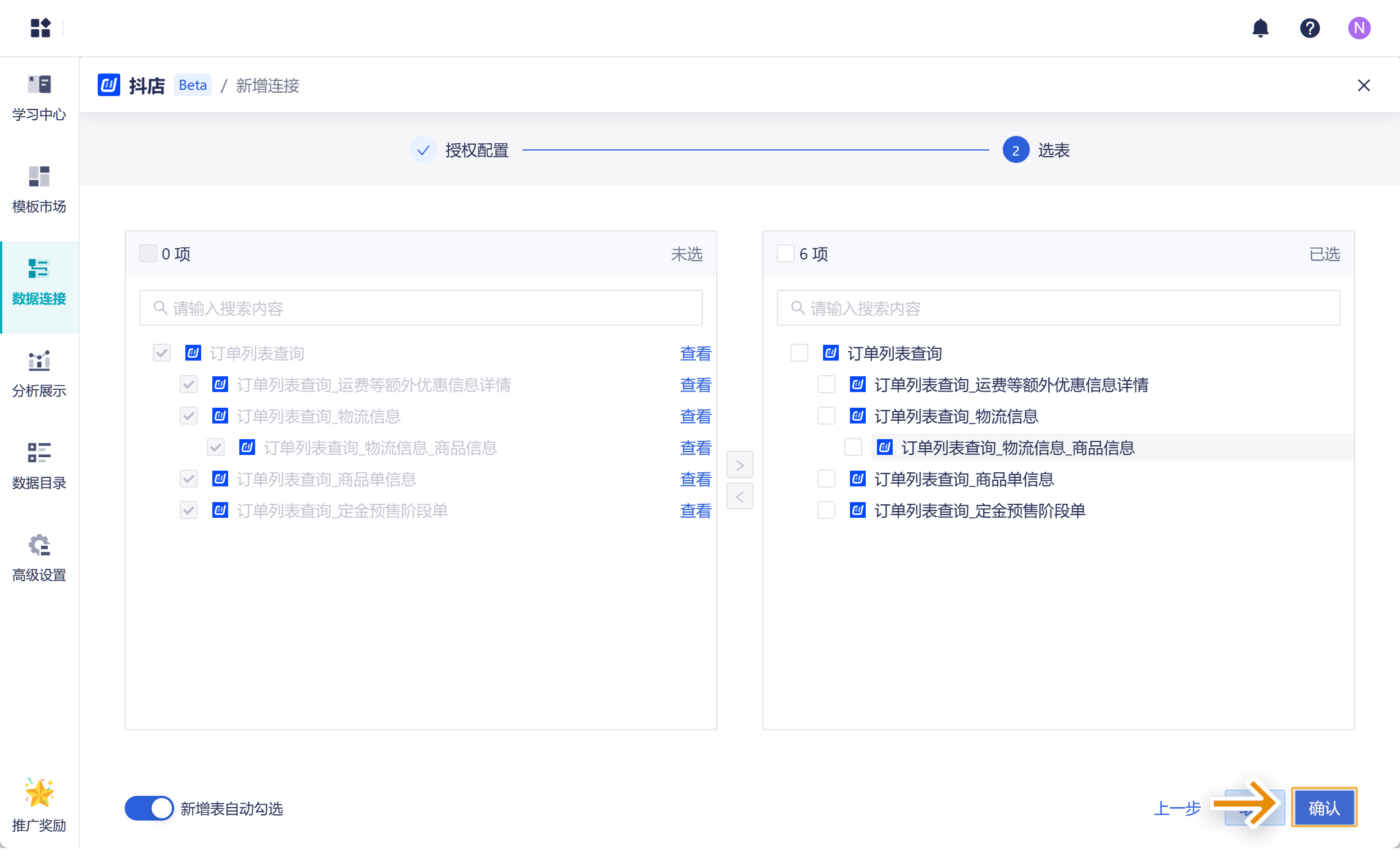Open the user avatar N menu
1400x852 pixels.
point(1358,28)
